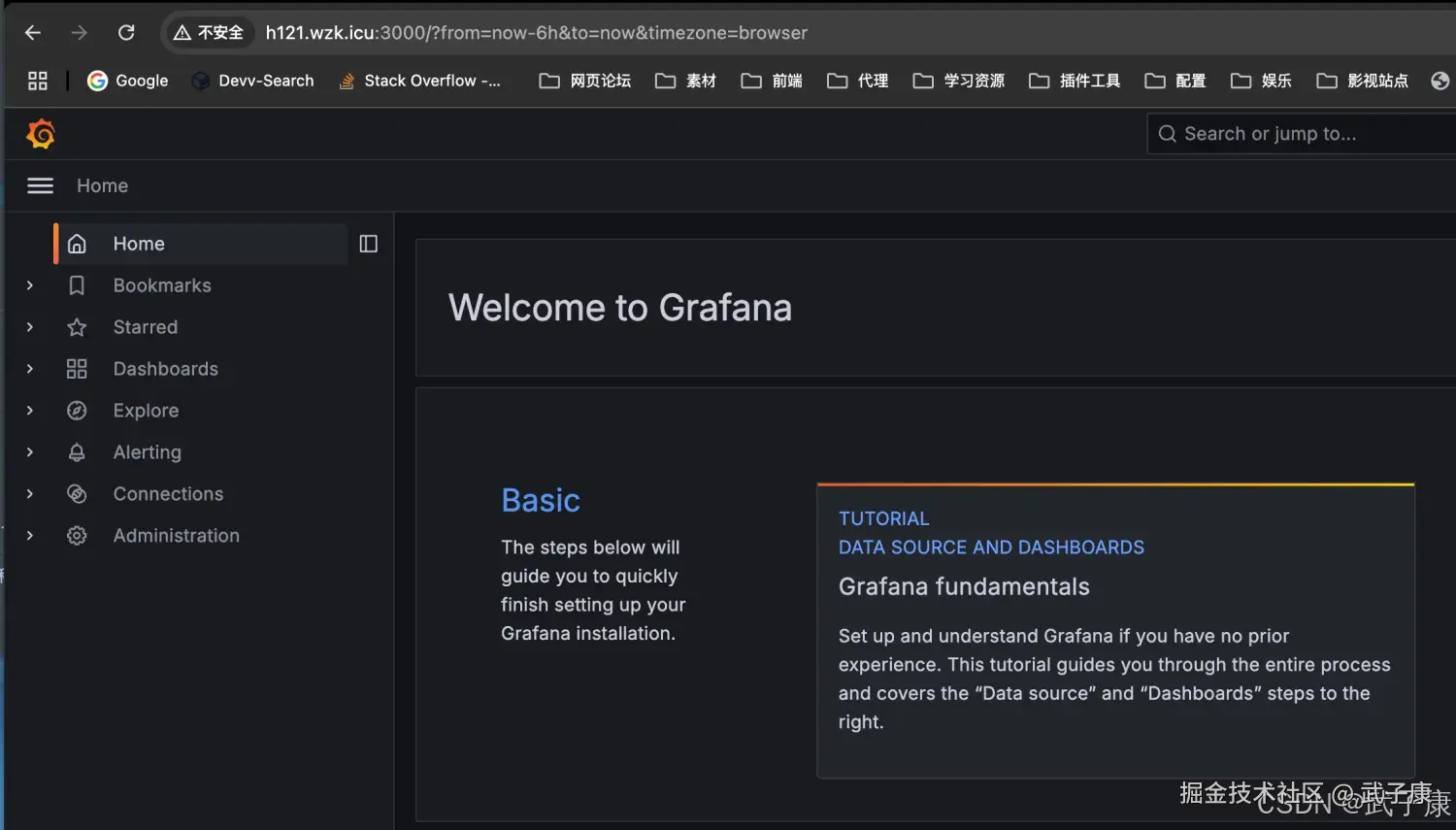This screenshot has width=1456, height=830.
Task: Select Home in the breadcrumb bar
Action: pyautogui.click(x=102, y=185)
